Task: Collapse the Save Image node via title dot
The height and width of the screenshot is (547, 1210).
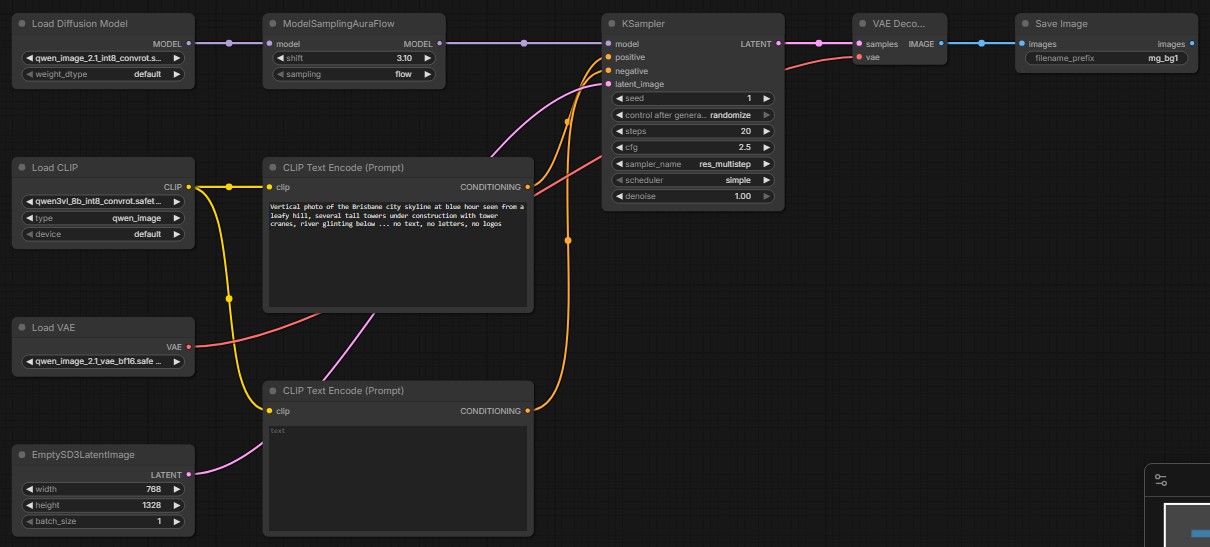Action: (1025, 24)
